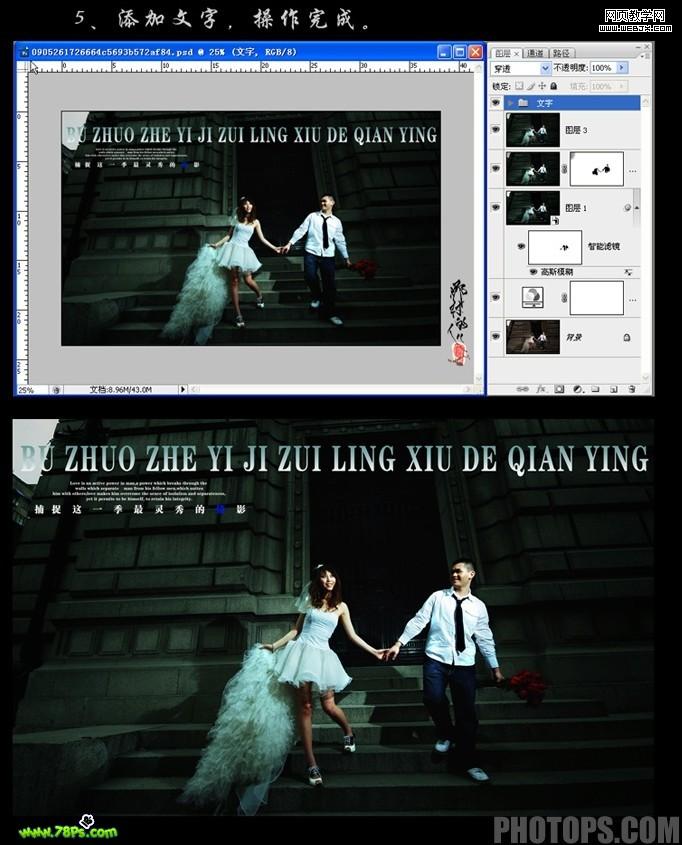Toggle lock image pixels brush icon
The width and height of the screenshot is (682, 845).
click(x=531, y=86)
